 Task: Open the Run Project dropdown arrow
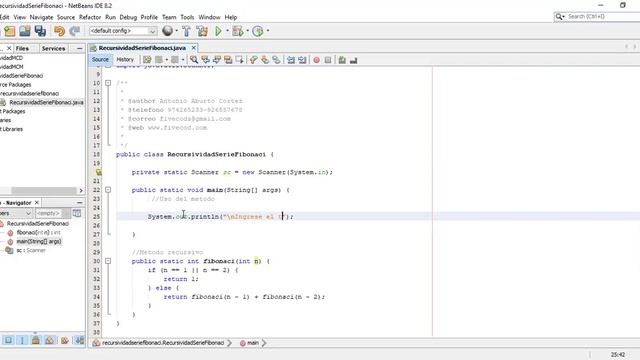[x=227, y=31]
